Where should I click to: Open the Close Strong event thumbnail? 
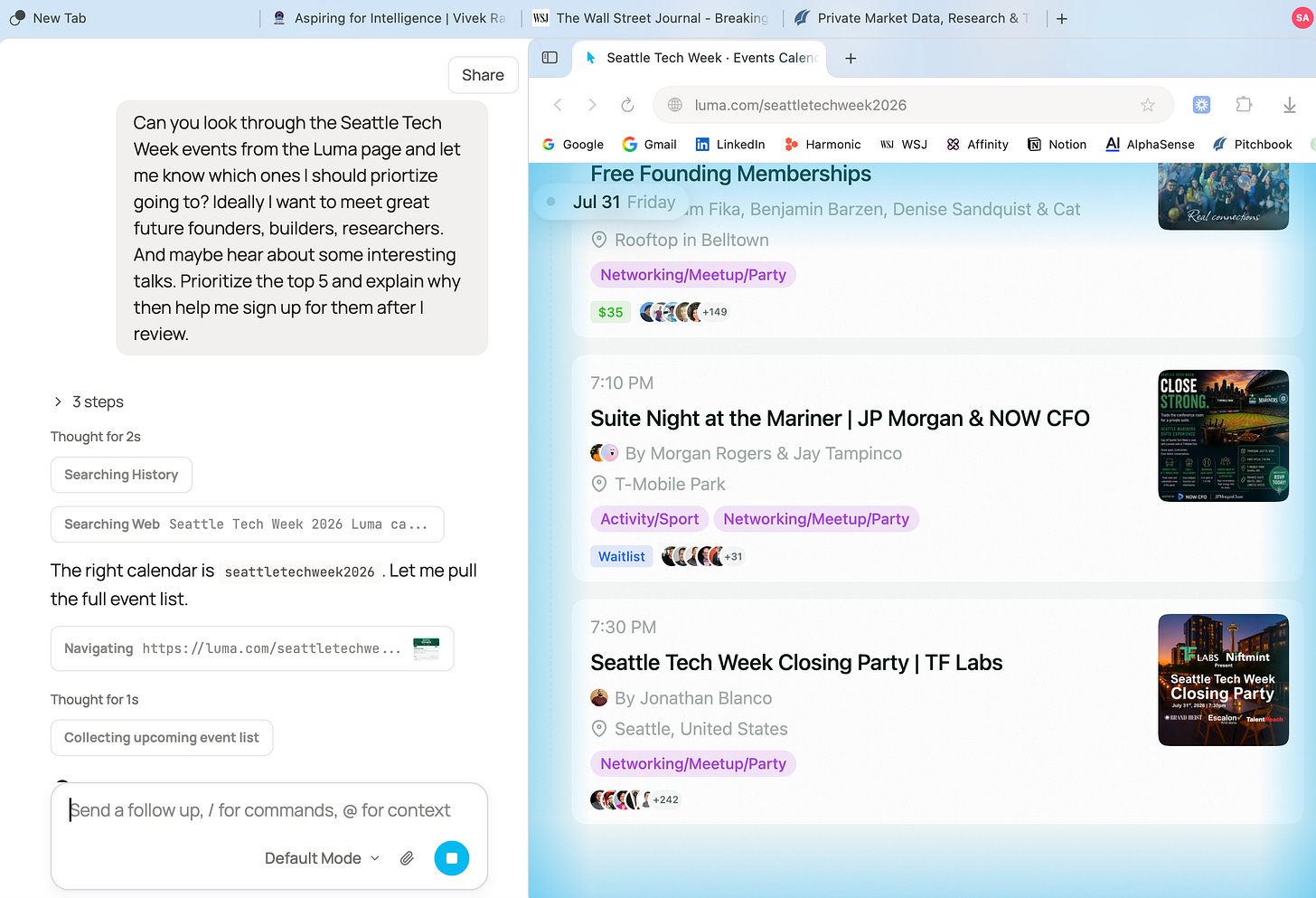(x=1224, y=436)
